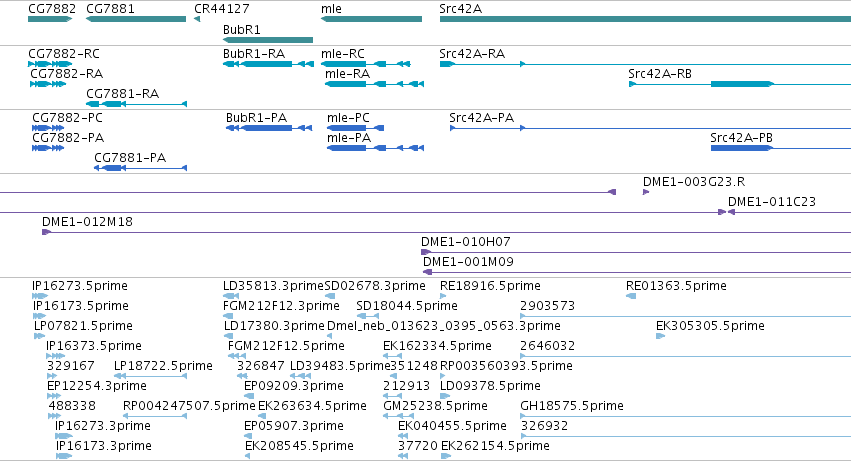851x461 pixels.
Task: Click the mle-PC protein label
Action: tap(348, 118)
